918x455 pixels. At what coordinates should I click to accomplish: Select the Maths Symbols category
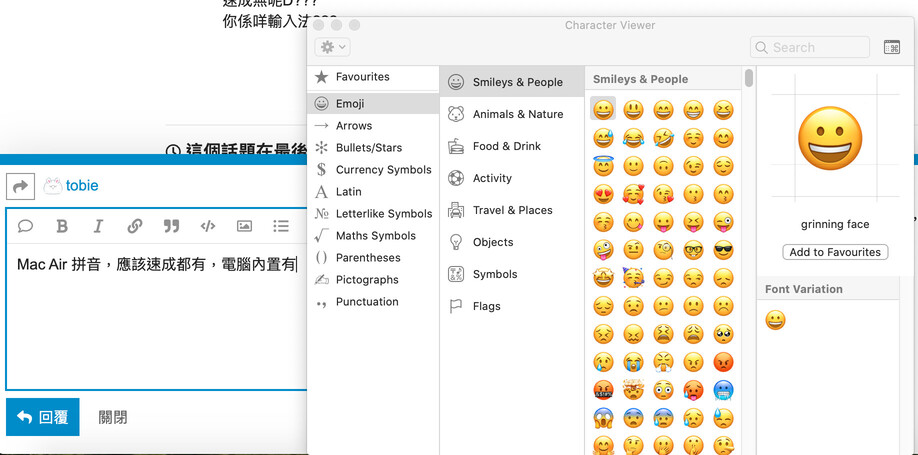coord(373,236)
